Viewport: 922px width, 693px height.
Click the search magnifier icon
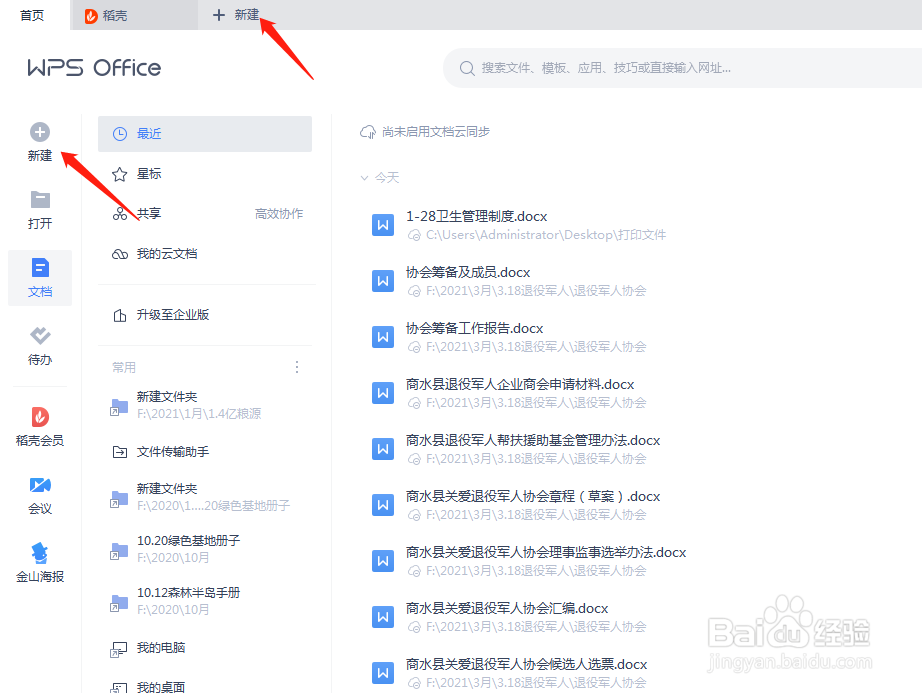pos(467,68)
